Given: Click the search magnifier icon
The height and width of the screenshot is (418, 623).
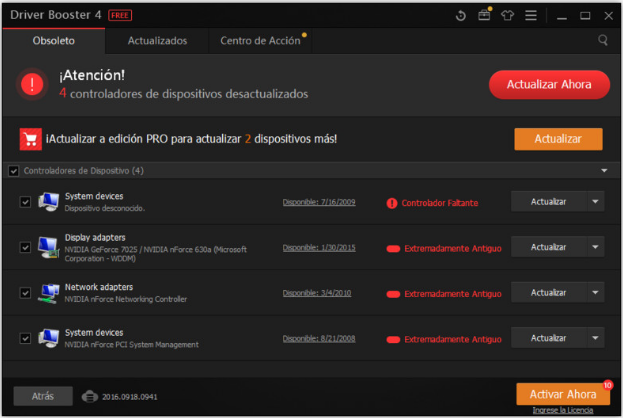Looking at the screenshot, I should (x=603, y=40).
